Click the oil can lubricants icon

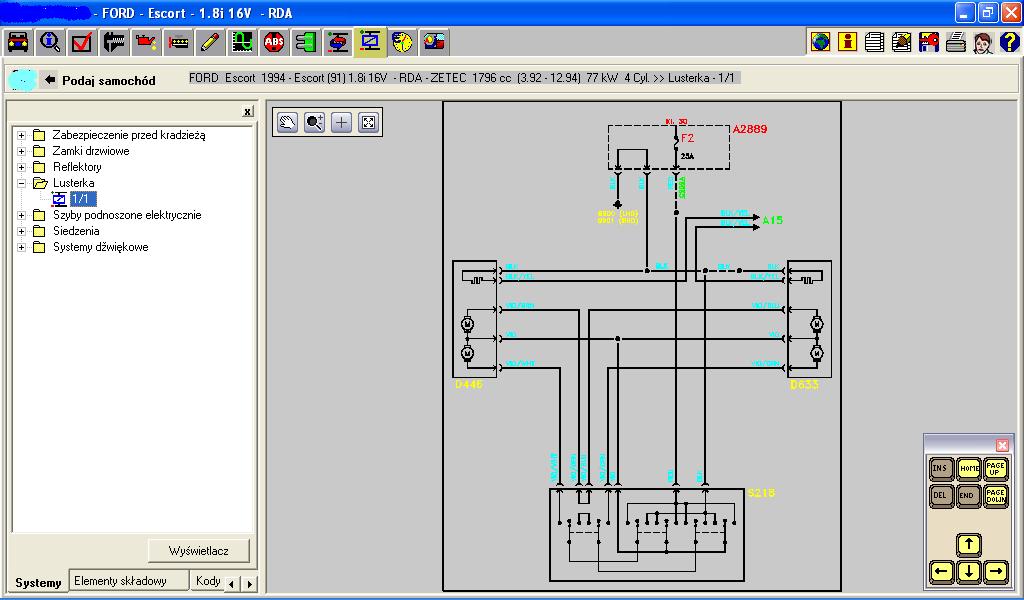(x=146, y=42)
